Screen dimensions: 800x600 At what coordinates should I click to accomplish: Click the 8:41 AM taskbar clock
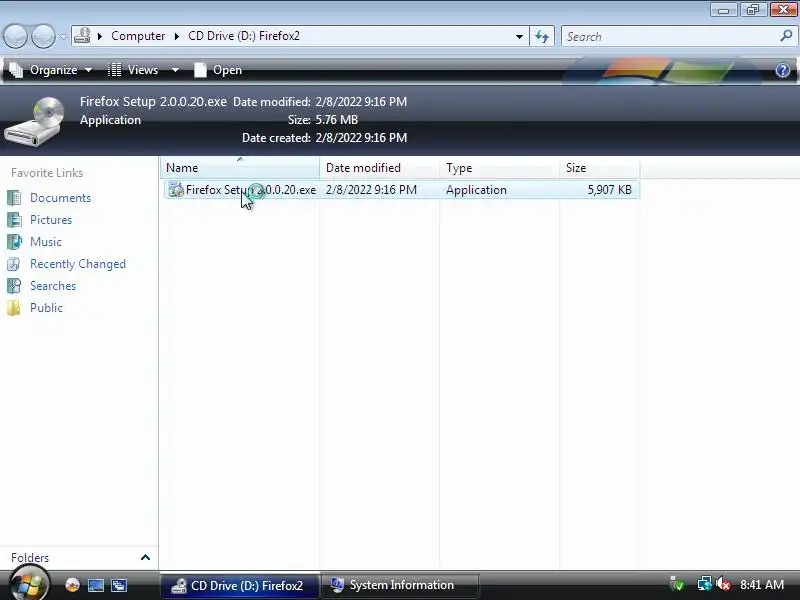coord(762,585)
